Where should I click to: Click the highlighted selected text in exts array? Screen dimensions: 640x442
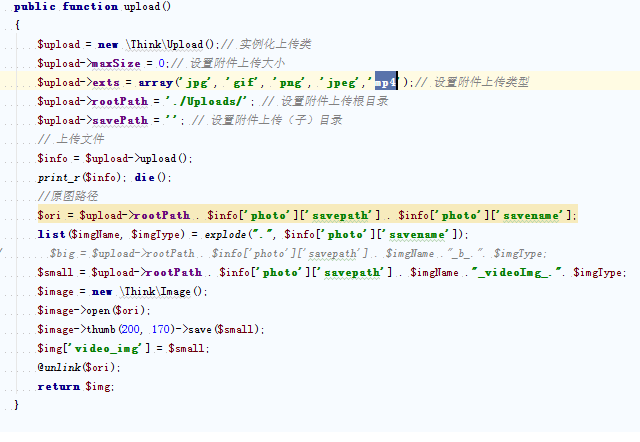coord(387,82)
